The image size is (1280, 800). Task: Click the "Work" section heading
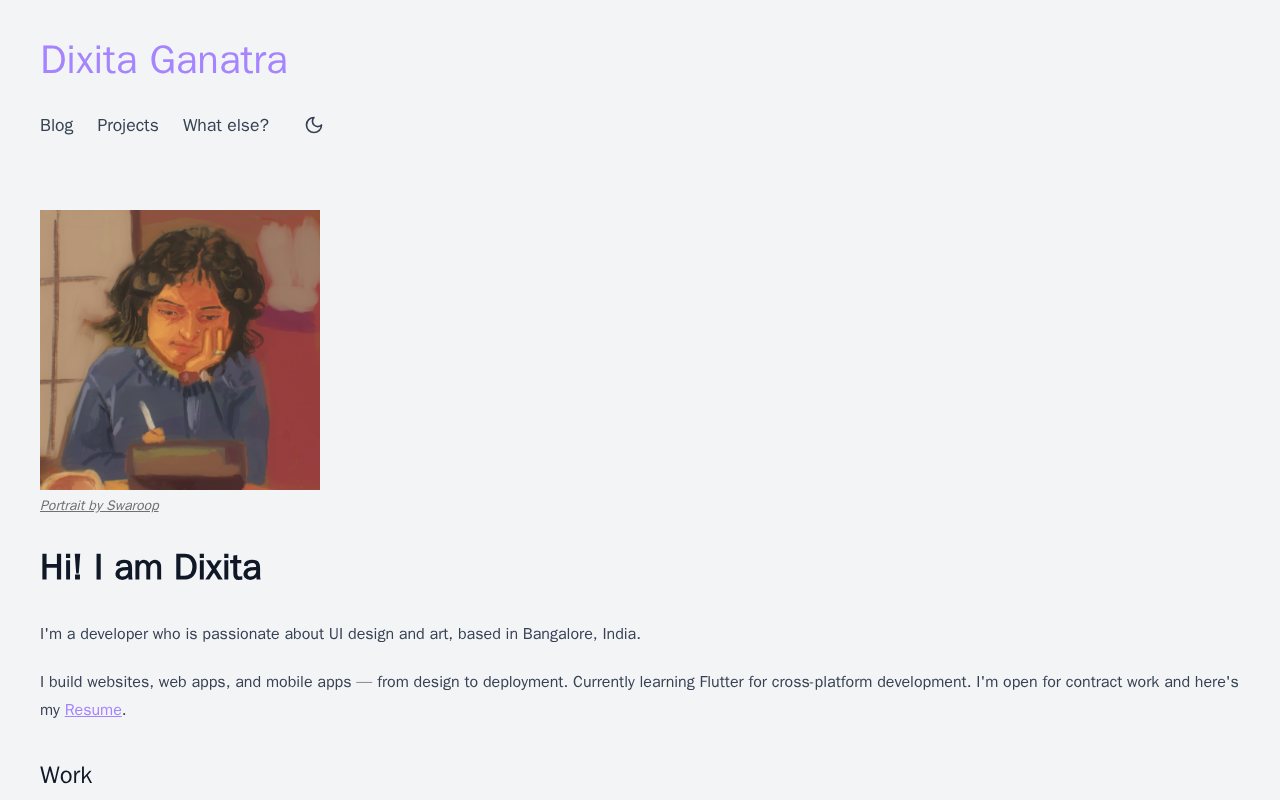tap(66, 775)
